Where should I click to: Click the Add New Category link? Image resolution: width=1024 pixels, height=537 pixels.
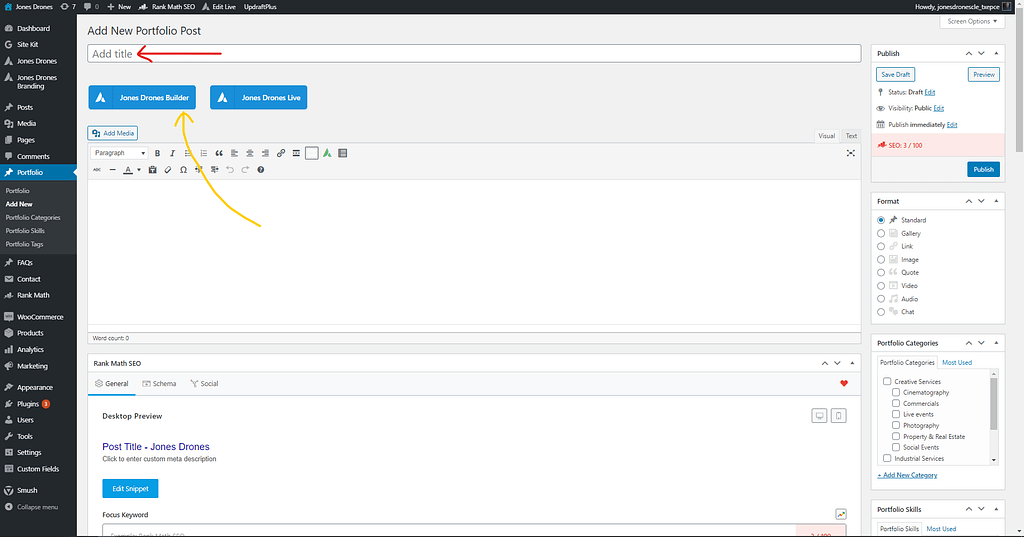point(907,476)
